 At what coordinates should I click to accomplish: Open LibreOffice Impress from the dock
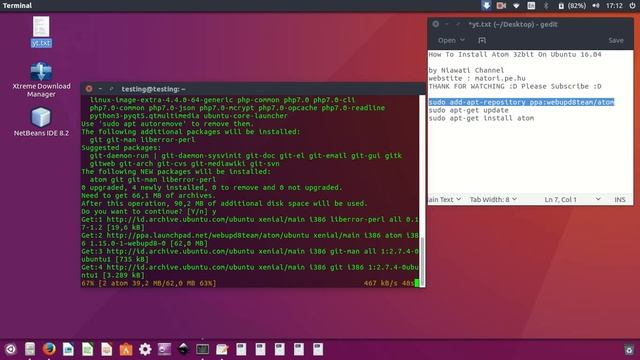click(107, 349)
